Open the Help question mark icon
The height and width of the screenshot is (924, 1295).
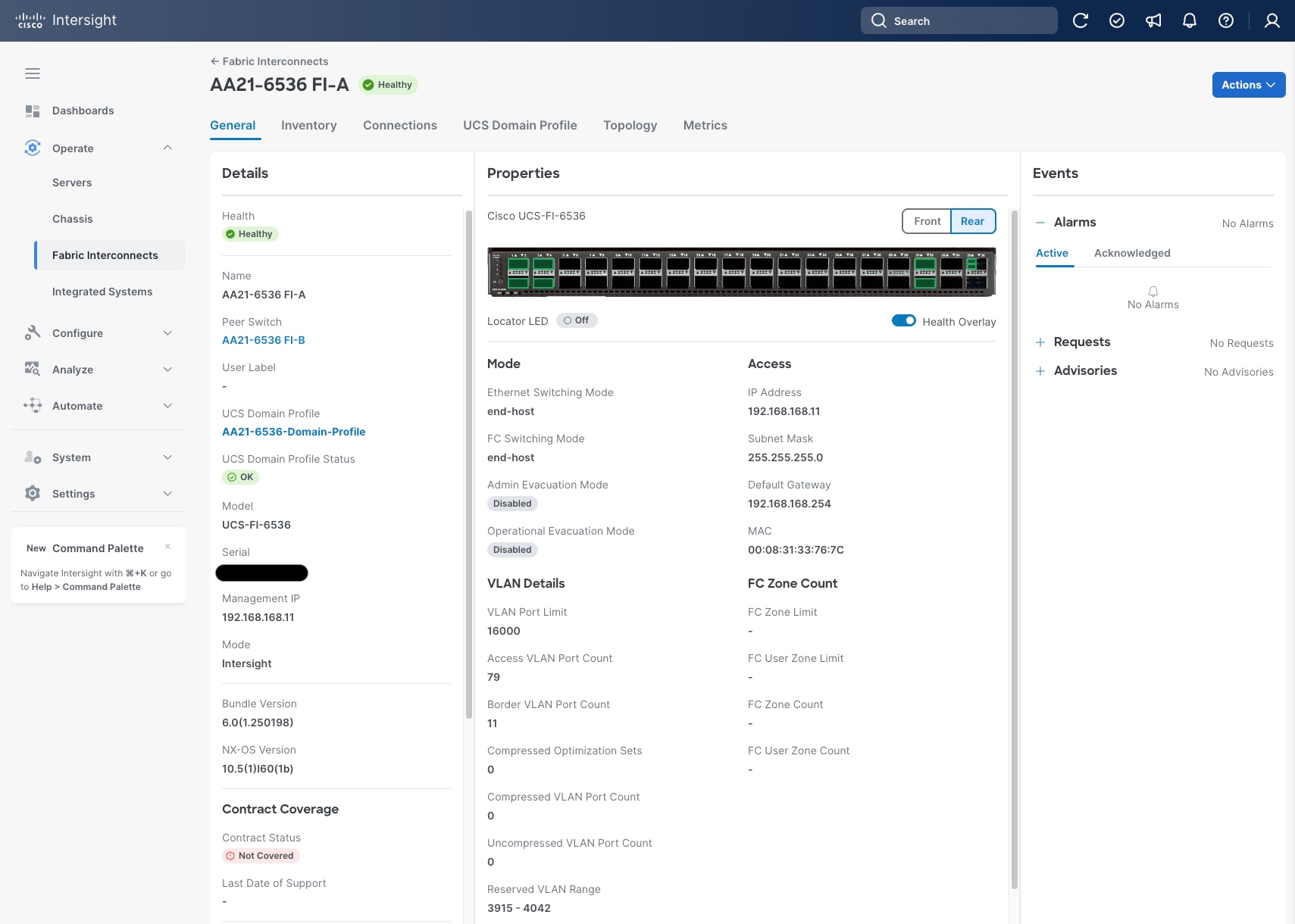pos(1225,20)
